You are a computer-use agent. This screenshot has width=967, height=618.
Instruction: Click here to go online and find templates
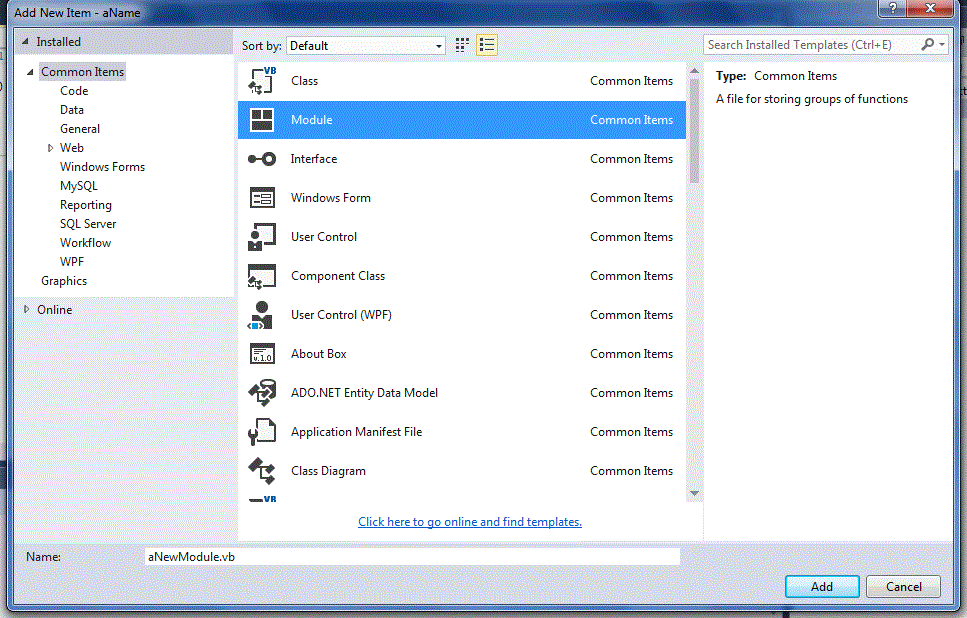pyautogui.click(x=469, y=521)
